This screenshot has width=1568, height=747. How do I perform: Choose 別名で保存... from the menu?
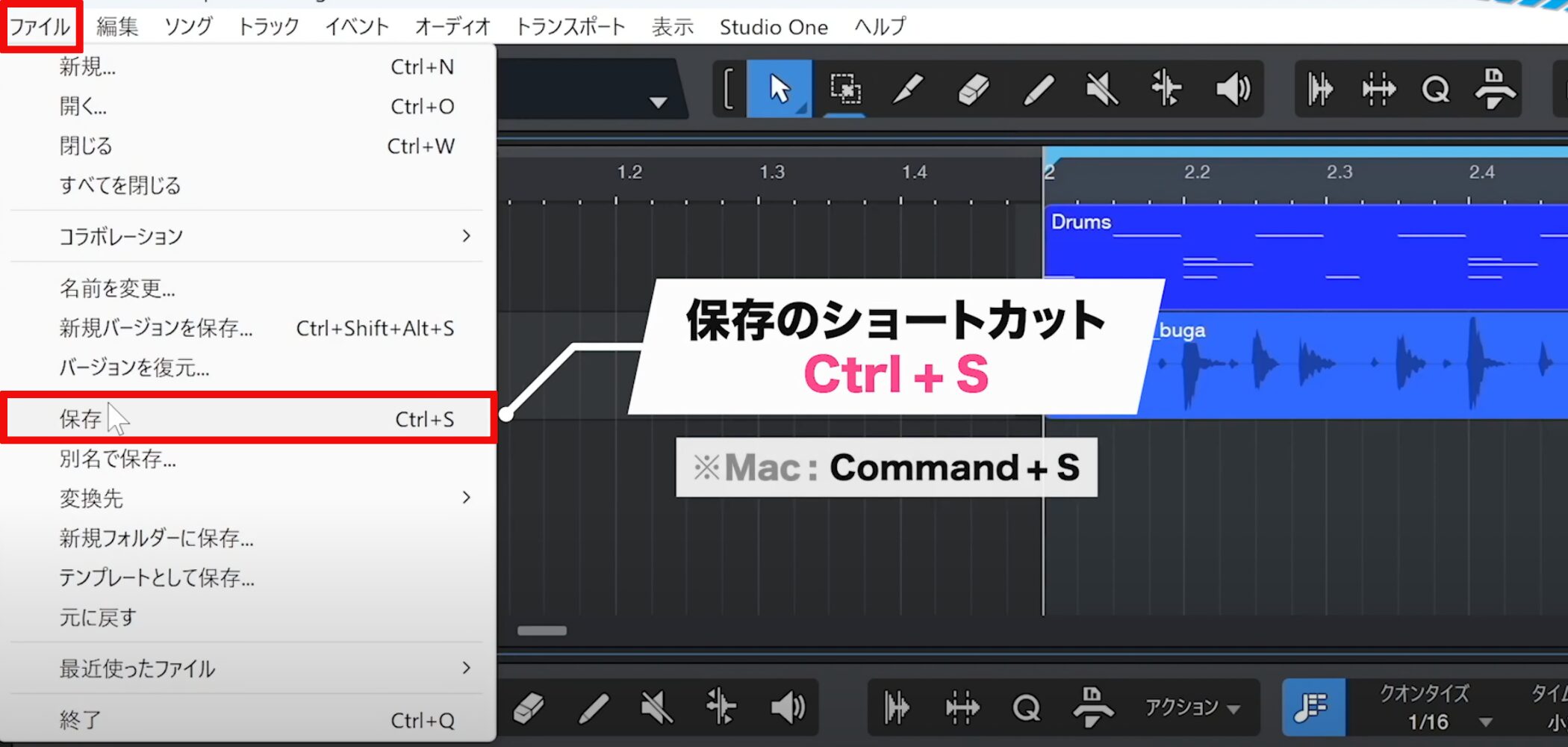[x=118, y=459]
